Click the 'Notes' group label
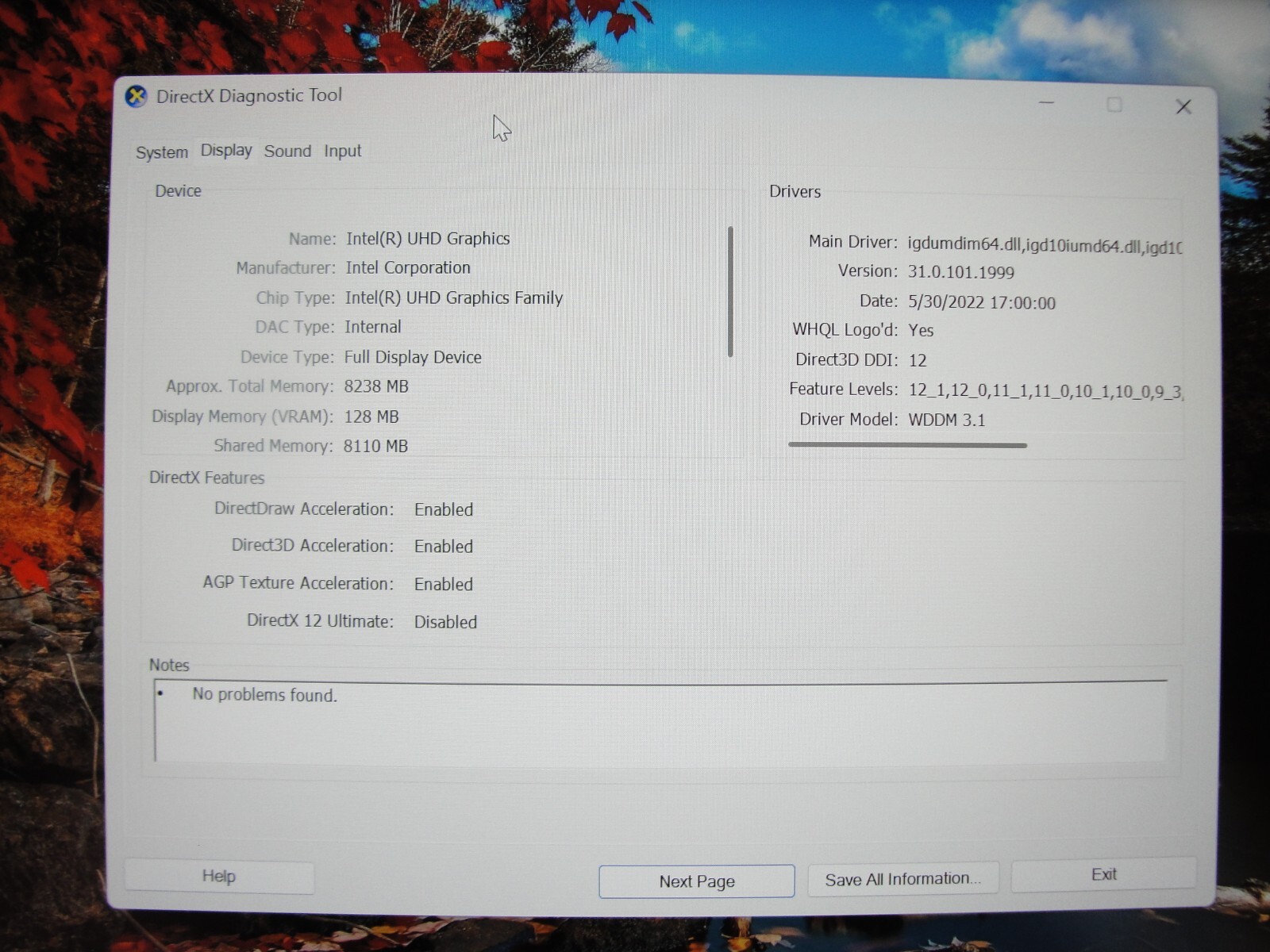This screenshot has height=952, width=1270. click(x=169, y=665)
